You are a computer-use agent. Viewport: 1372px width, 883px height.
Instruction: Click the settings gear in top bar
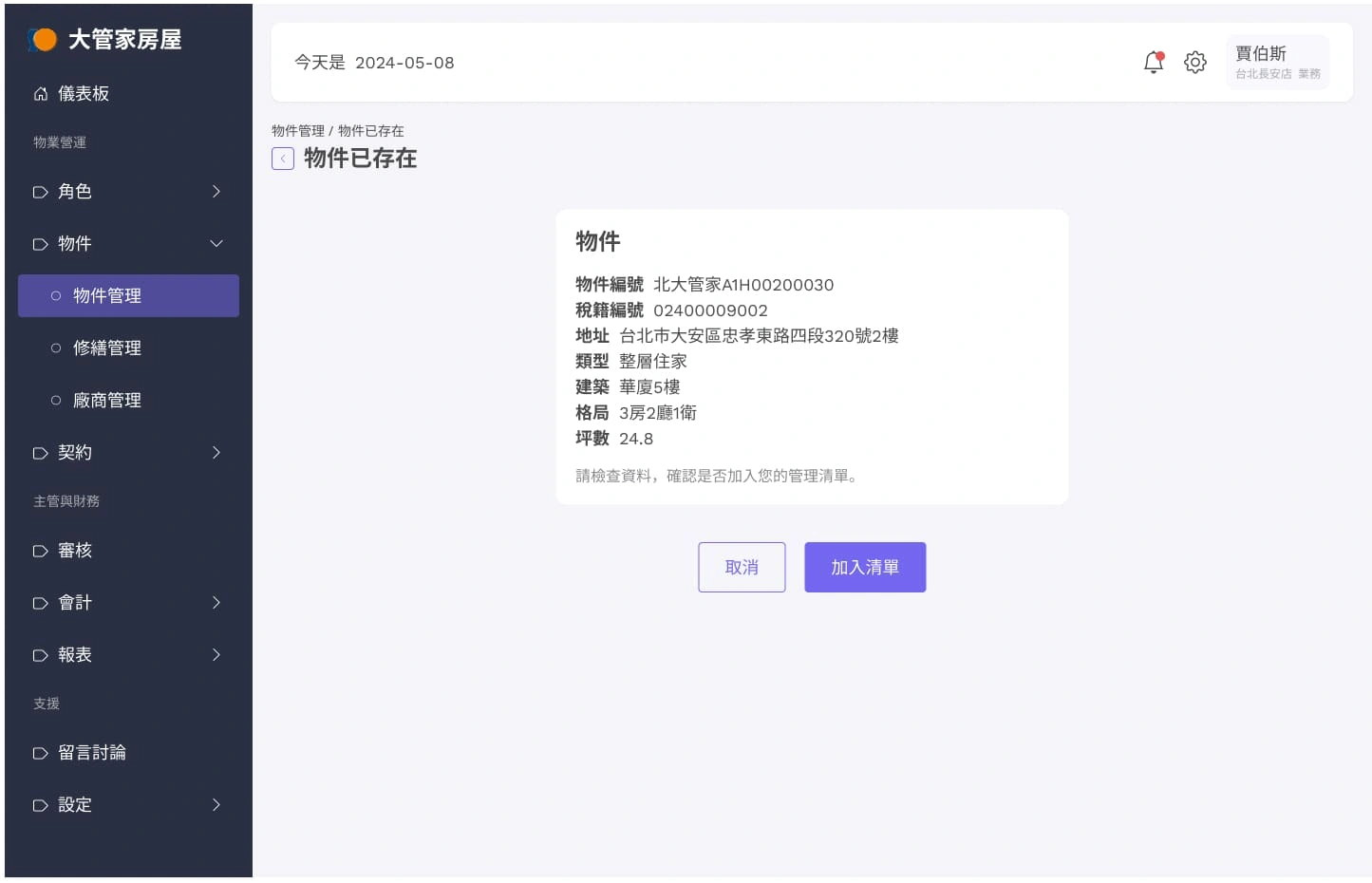[1195, 62]
